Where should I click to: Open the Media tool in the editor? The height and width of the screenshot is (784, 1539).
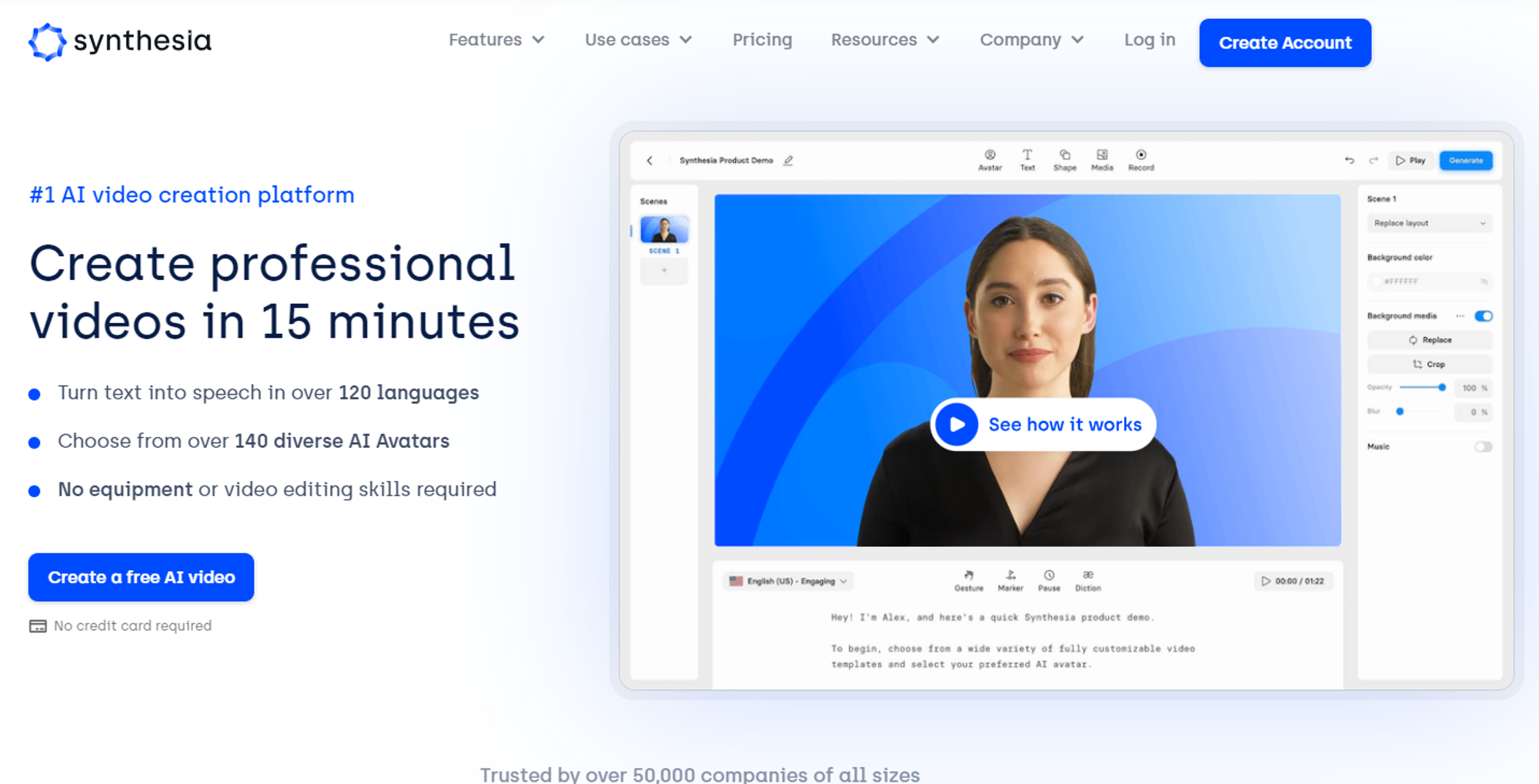pos(1102,160)
